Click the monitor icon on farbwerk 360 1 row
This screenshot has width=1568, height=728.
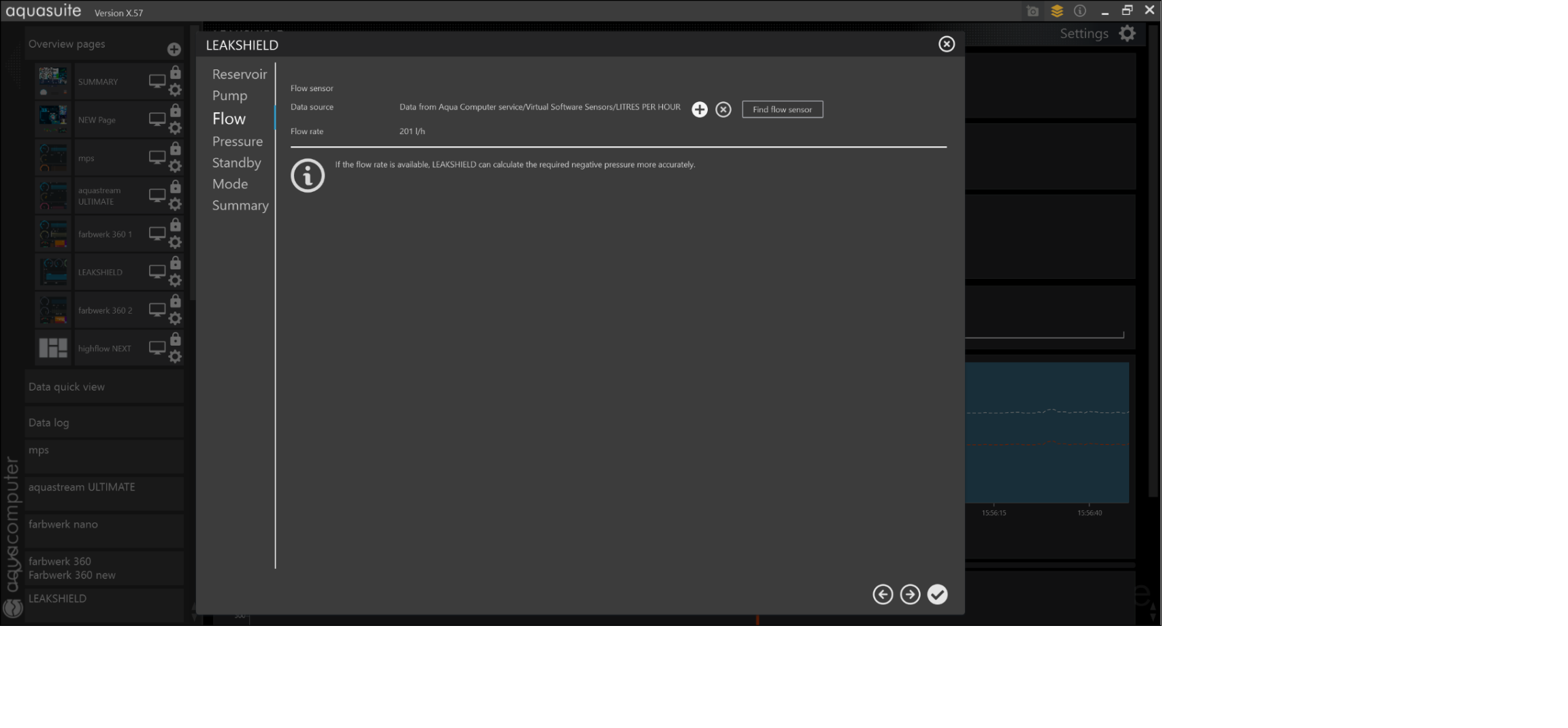point(157,234)
